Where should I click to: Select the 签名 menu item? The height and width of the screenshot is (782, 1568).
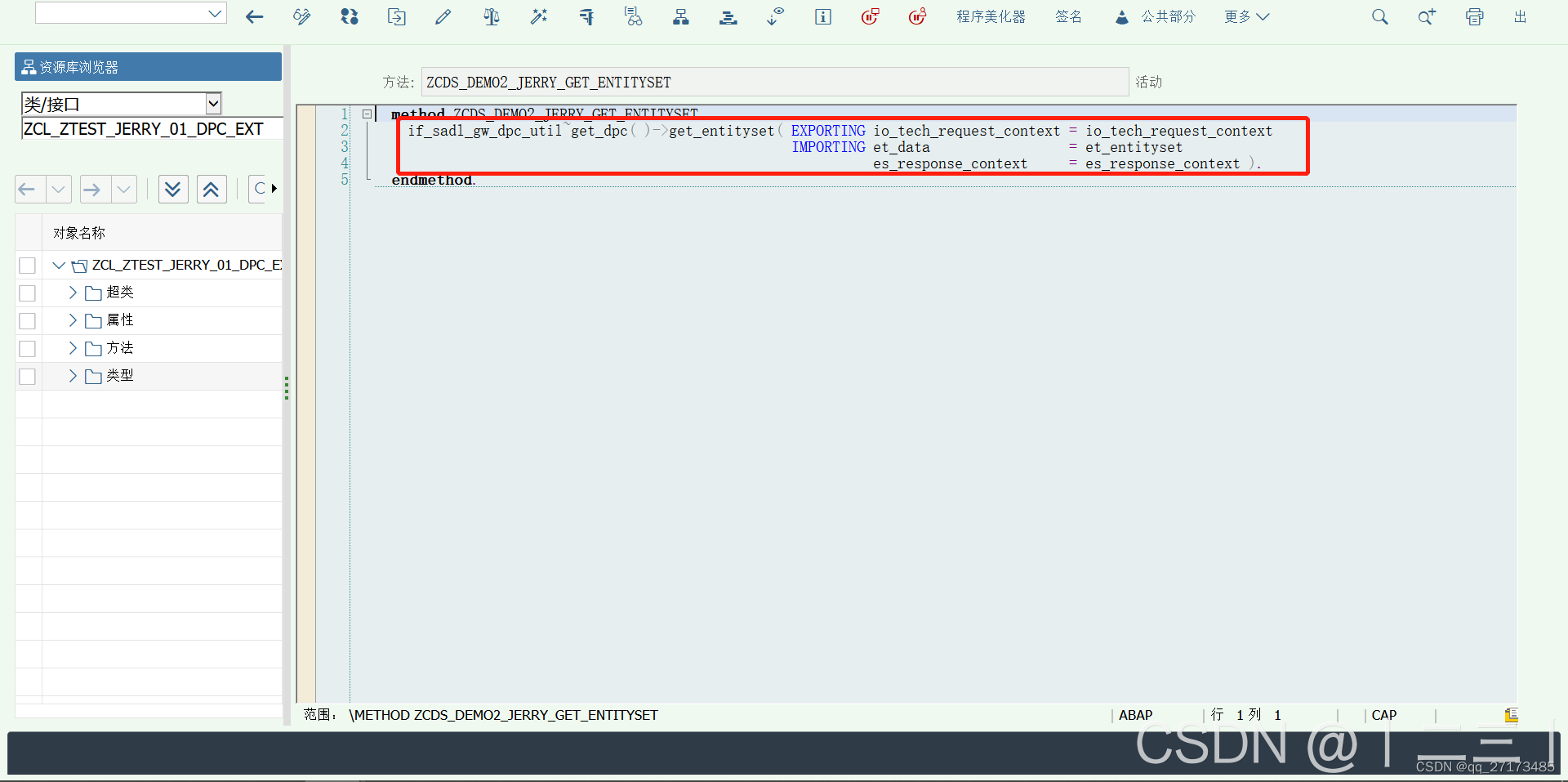click(x=1068, y=16)
